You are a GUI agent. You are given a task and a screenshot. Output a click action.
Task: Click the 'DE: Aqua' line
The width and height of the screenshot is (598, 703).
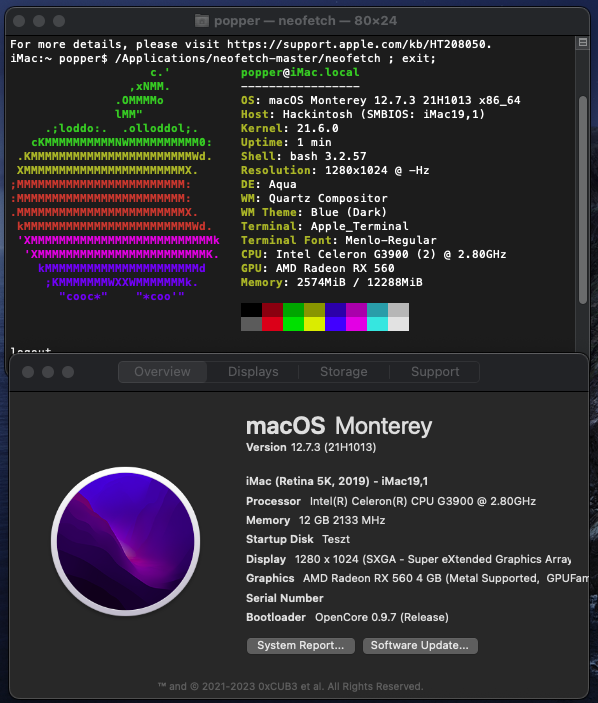269,184
